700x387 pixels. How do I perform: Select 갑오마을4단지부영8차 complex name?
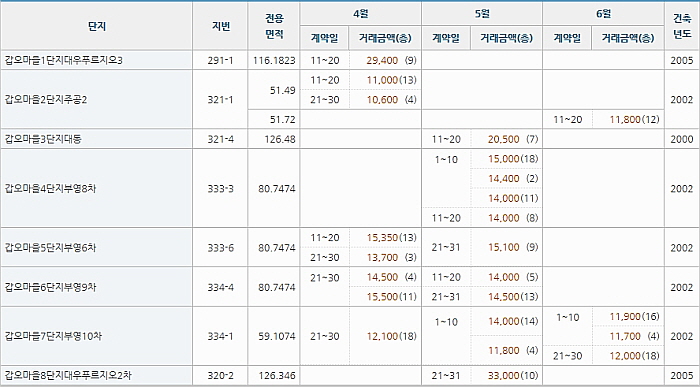coord(50,188)
